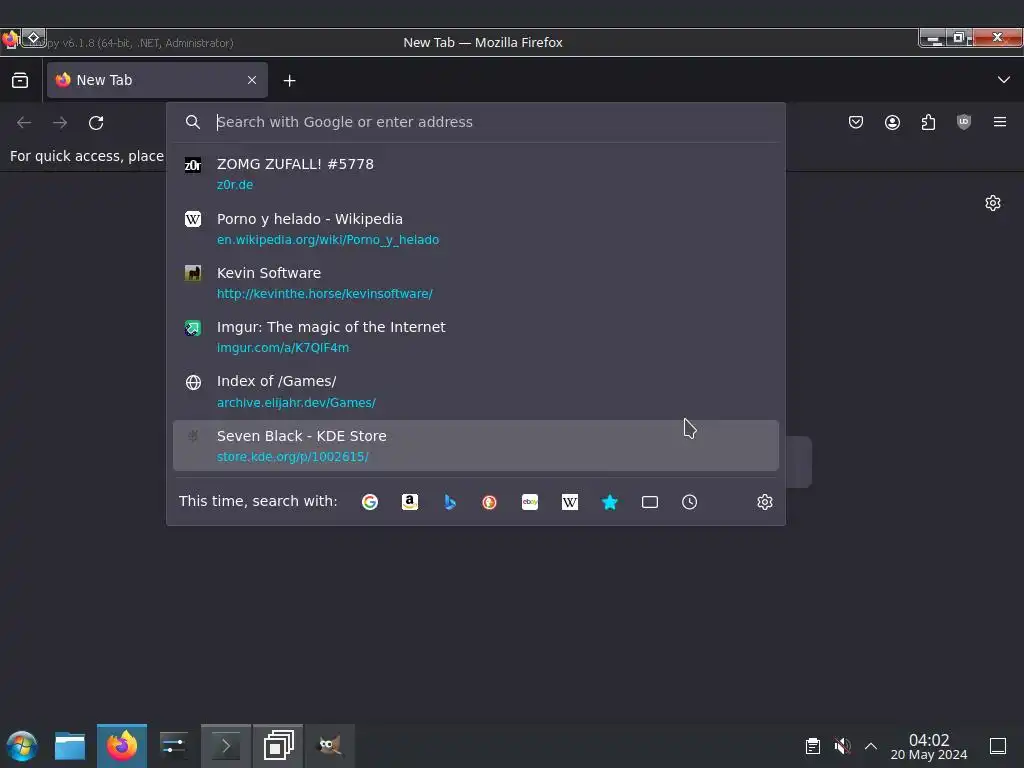Open the Firefox View icon

coord(20,80)
